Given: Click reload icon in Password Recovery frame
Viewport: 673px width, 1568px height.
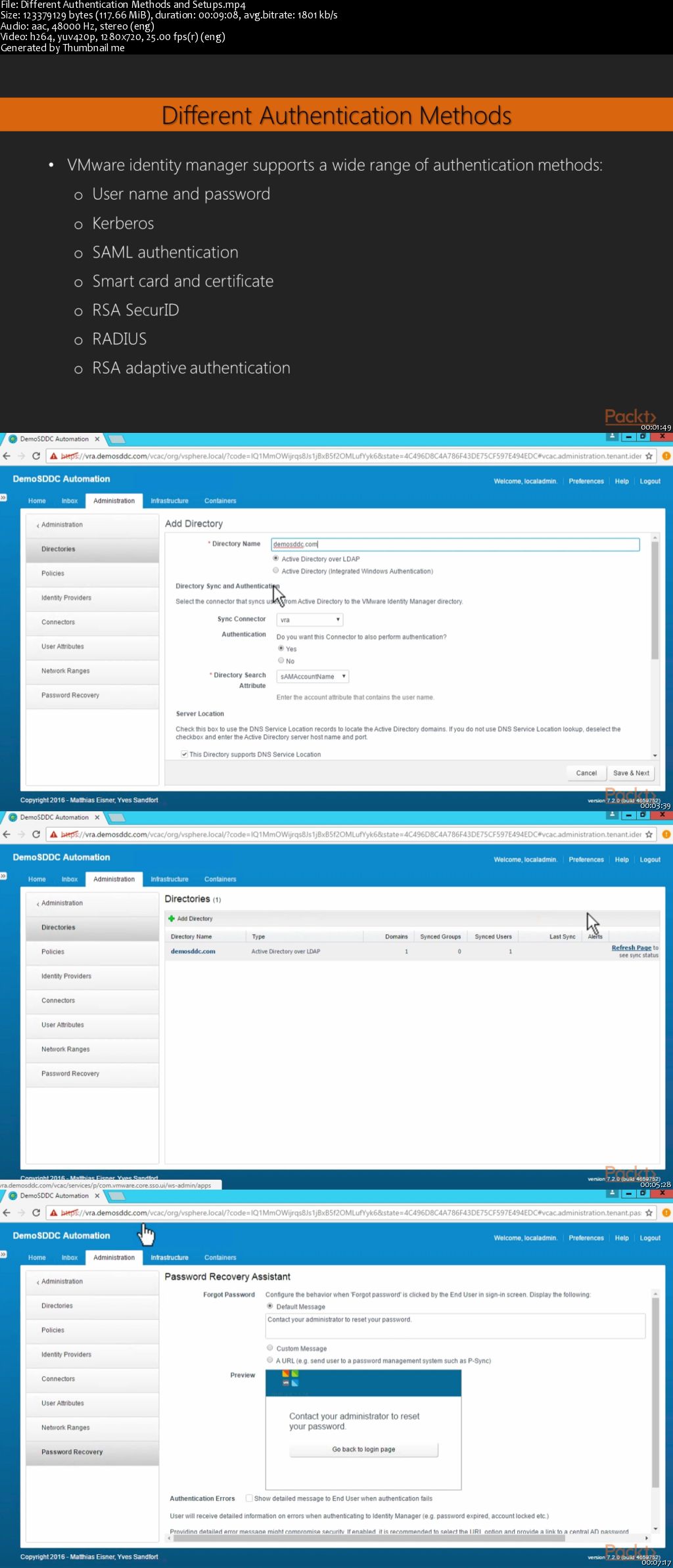Looking at the screenshot, I should coord(36,1213).
